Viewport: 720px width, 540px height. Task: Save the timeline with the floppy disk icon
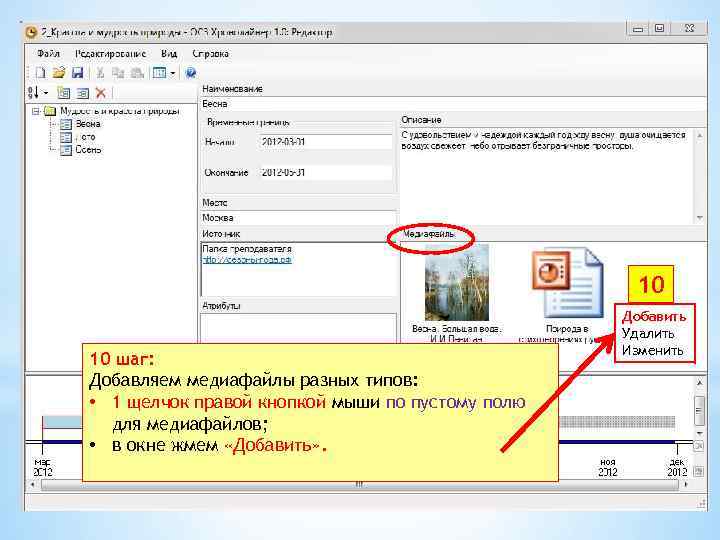(x=77, y=73)
